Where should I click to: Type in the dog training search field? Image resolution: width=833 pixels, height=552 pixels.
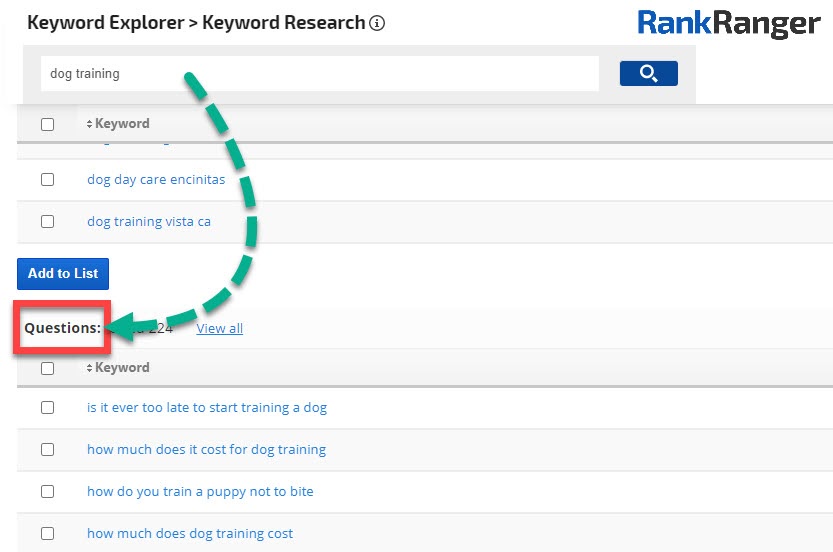click(318, 74)
